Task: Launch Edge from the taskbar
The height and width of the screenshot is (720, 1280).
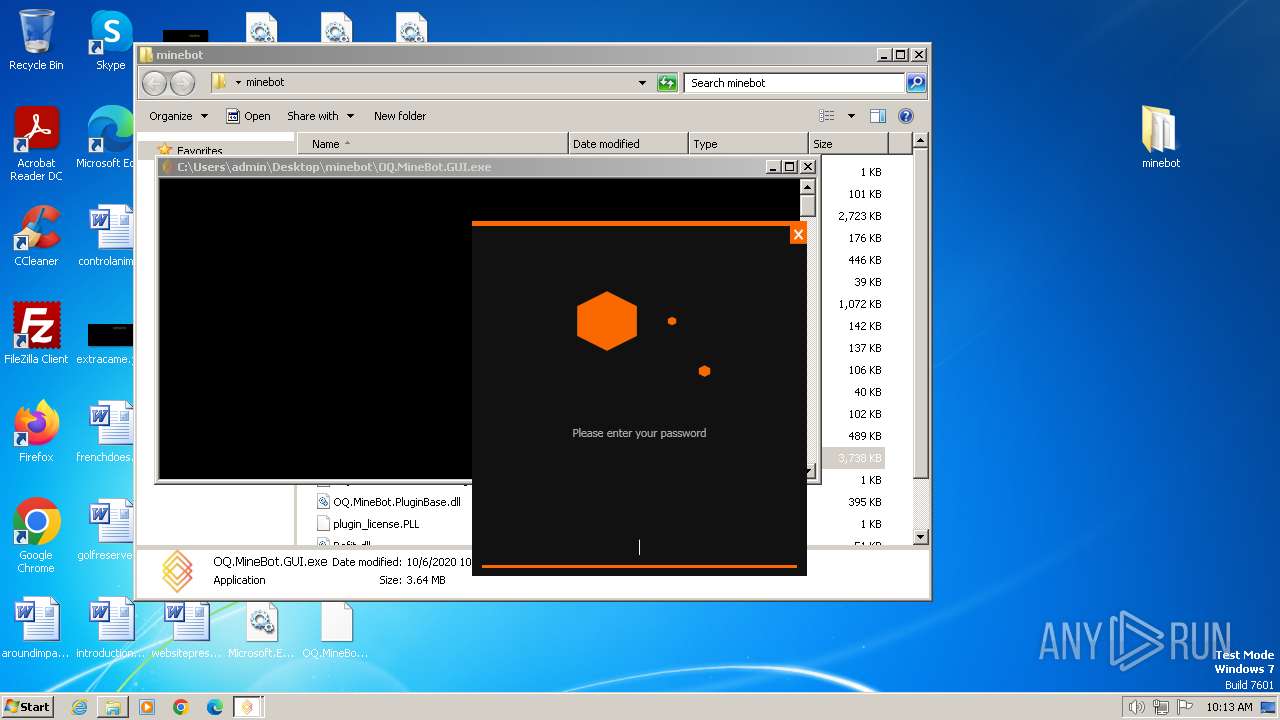Action: pyautogui.click(x=215, y=707)
